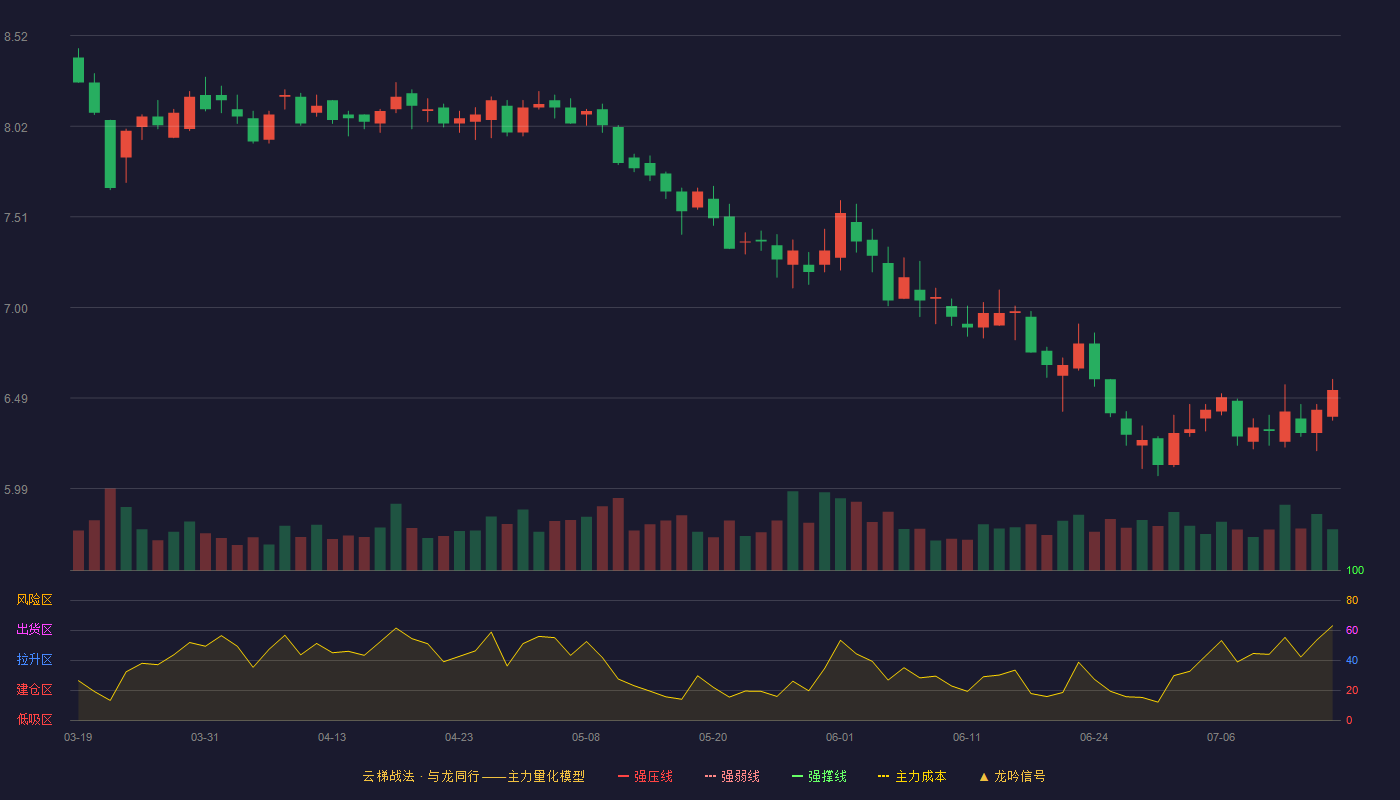Toggle the 强压线 legend entry
Screen dimensions: 1400x800
(645, 776)
